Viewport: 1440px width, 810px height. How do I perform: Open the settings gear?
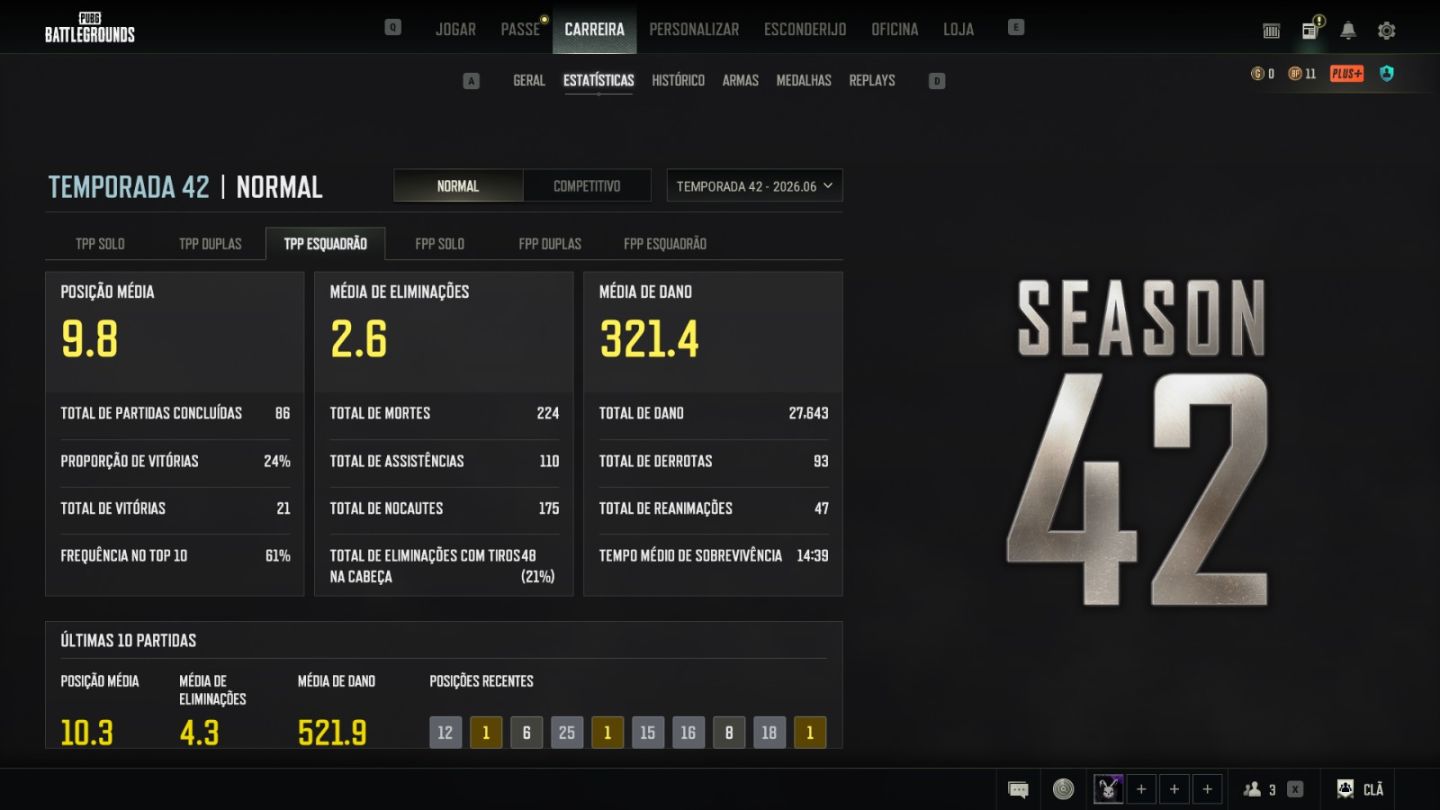(x=1386, y=31)
